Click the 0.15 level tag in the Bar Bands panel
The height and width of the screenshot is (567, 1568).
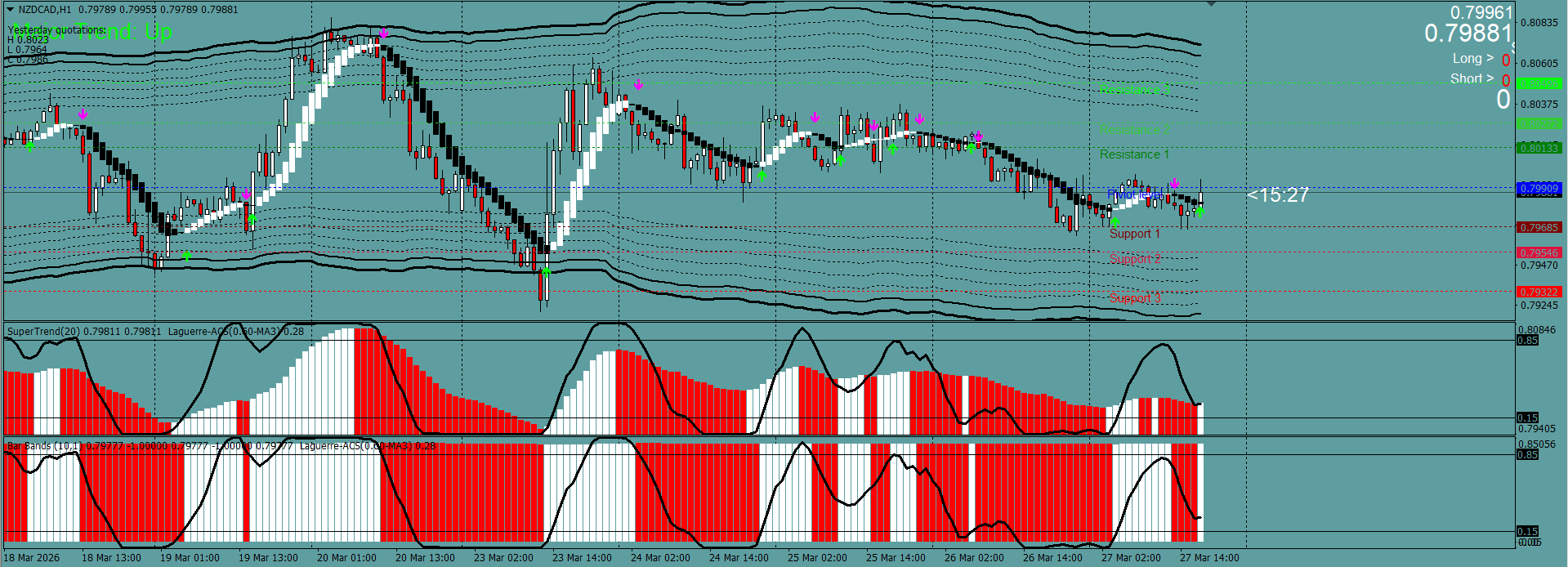pos(1528,532)
